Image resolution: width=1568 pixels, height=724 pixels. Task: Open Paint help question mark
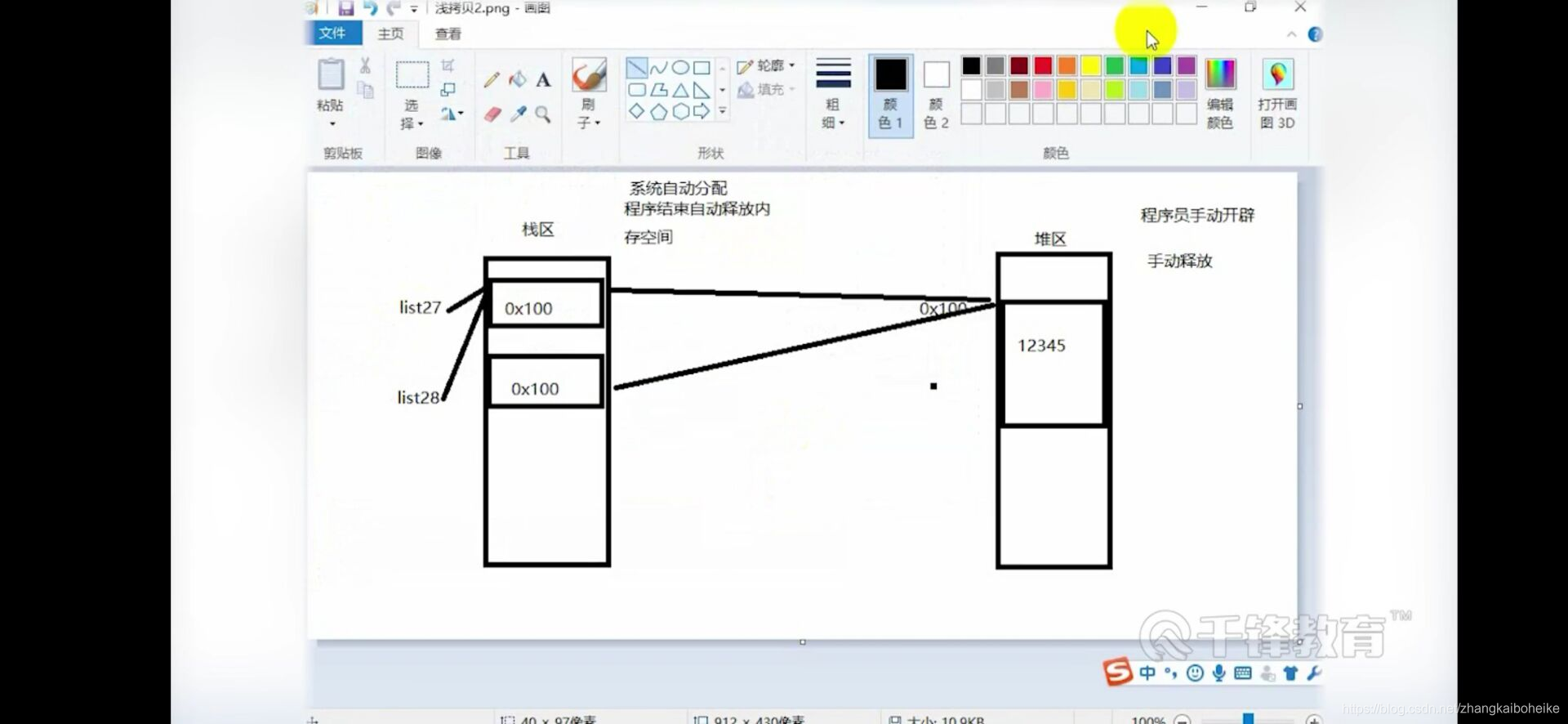pyautogui.click(x=1315, y=34)
